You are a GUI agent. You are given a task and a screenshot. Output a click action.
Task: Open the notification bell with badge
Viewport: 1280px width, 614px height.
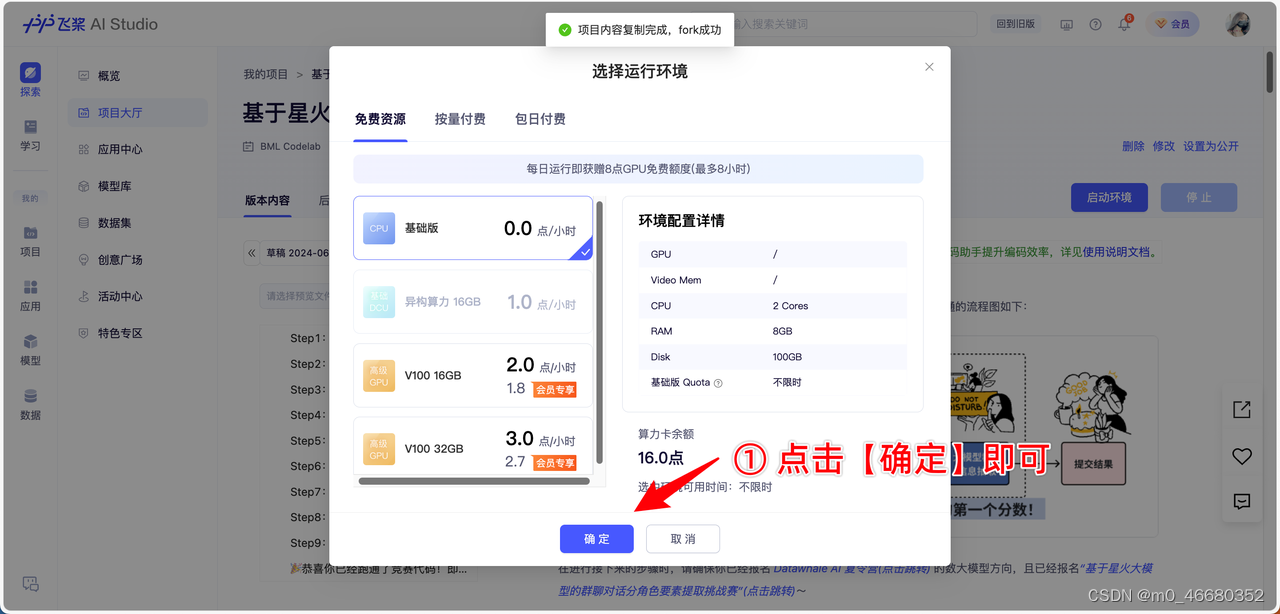pos(1123,23)
